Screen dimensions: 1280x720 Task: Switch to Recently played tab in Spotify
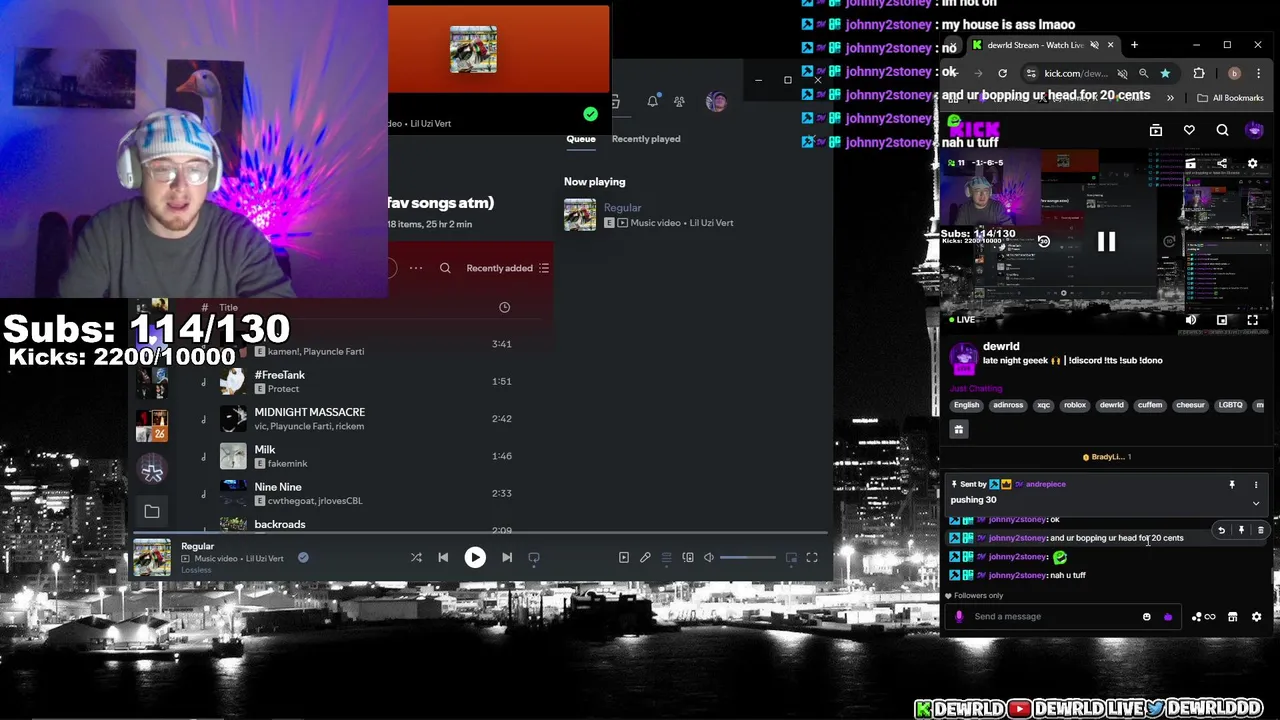(646, 139)
